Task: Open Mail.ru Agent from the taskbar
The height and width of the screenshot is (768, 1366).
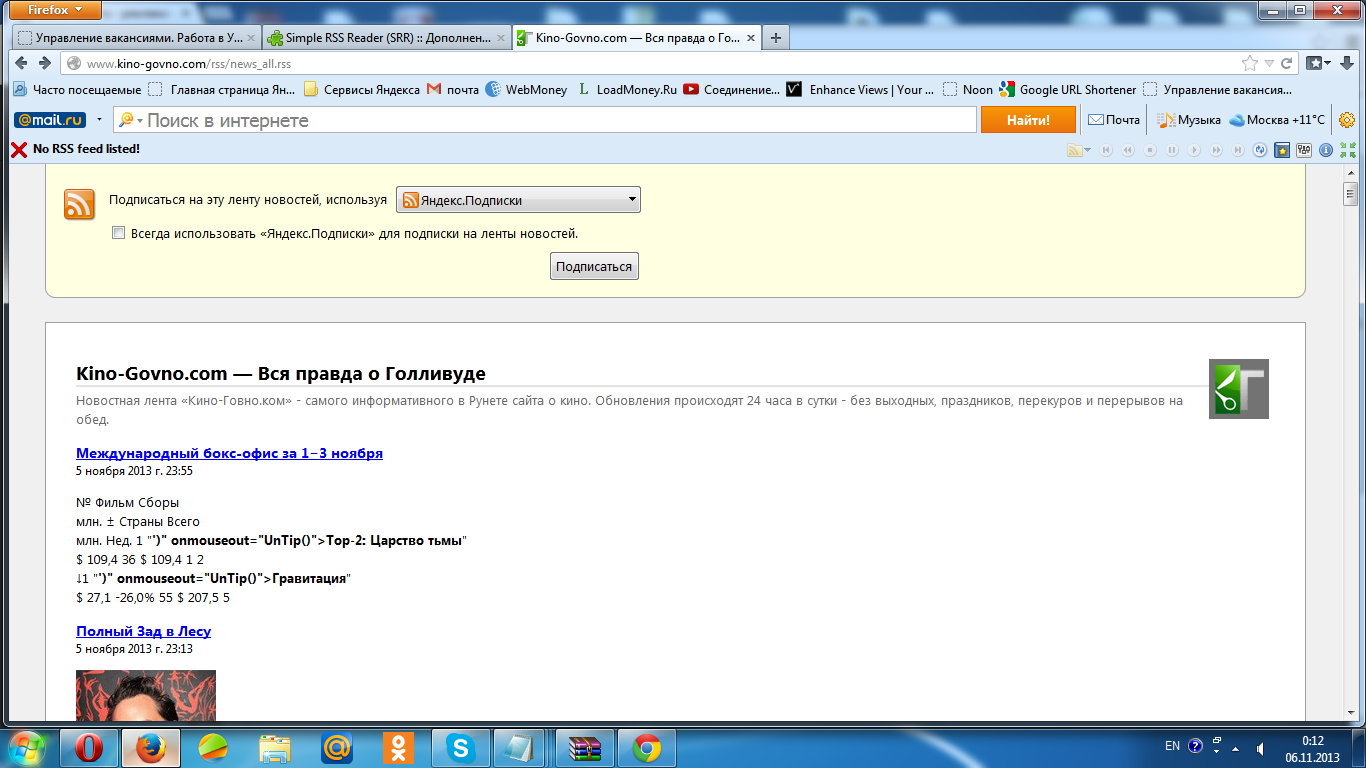Action: pos(336,748)
